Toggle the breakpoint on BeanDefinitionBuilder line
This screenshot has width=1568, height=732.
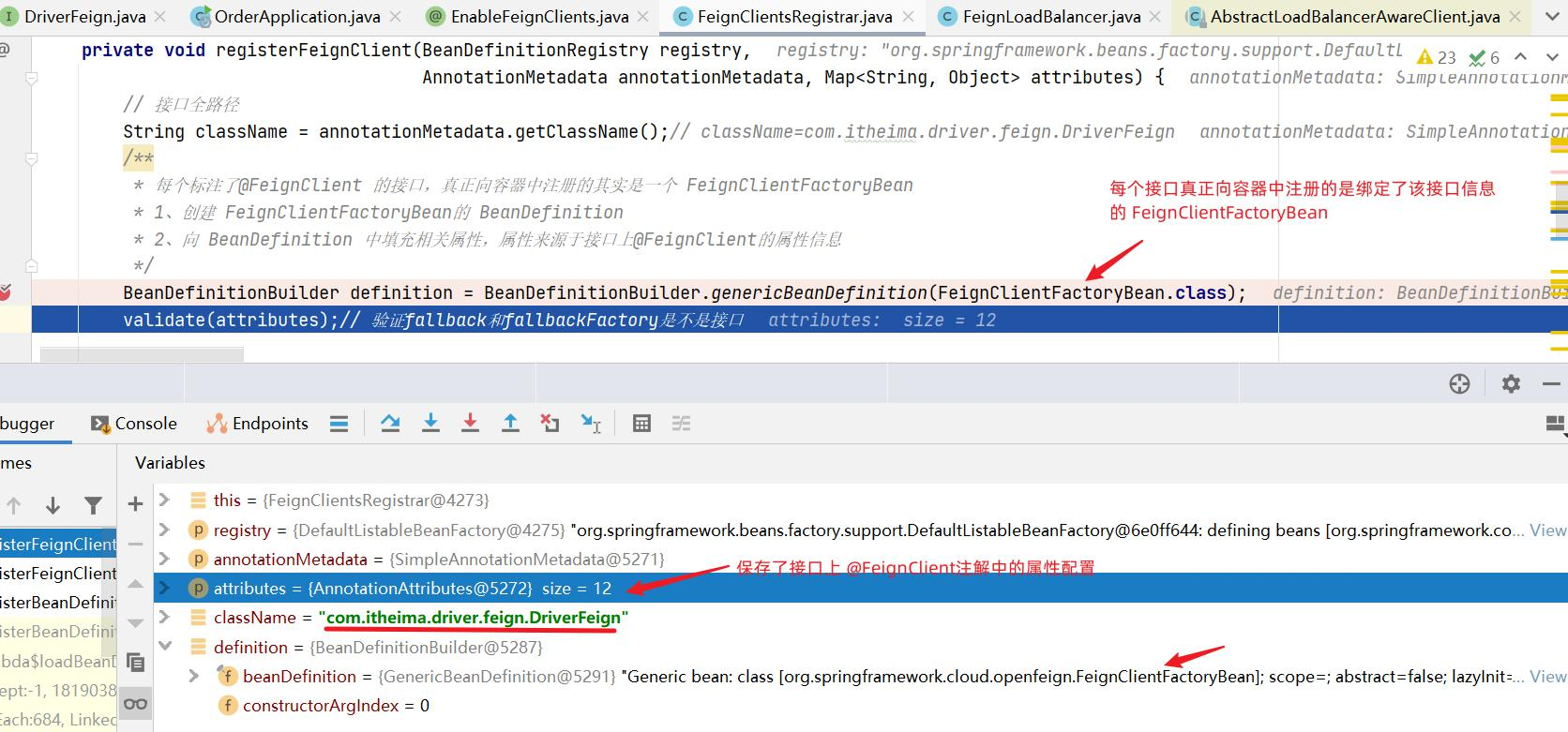coord(5,292)
